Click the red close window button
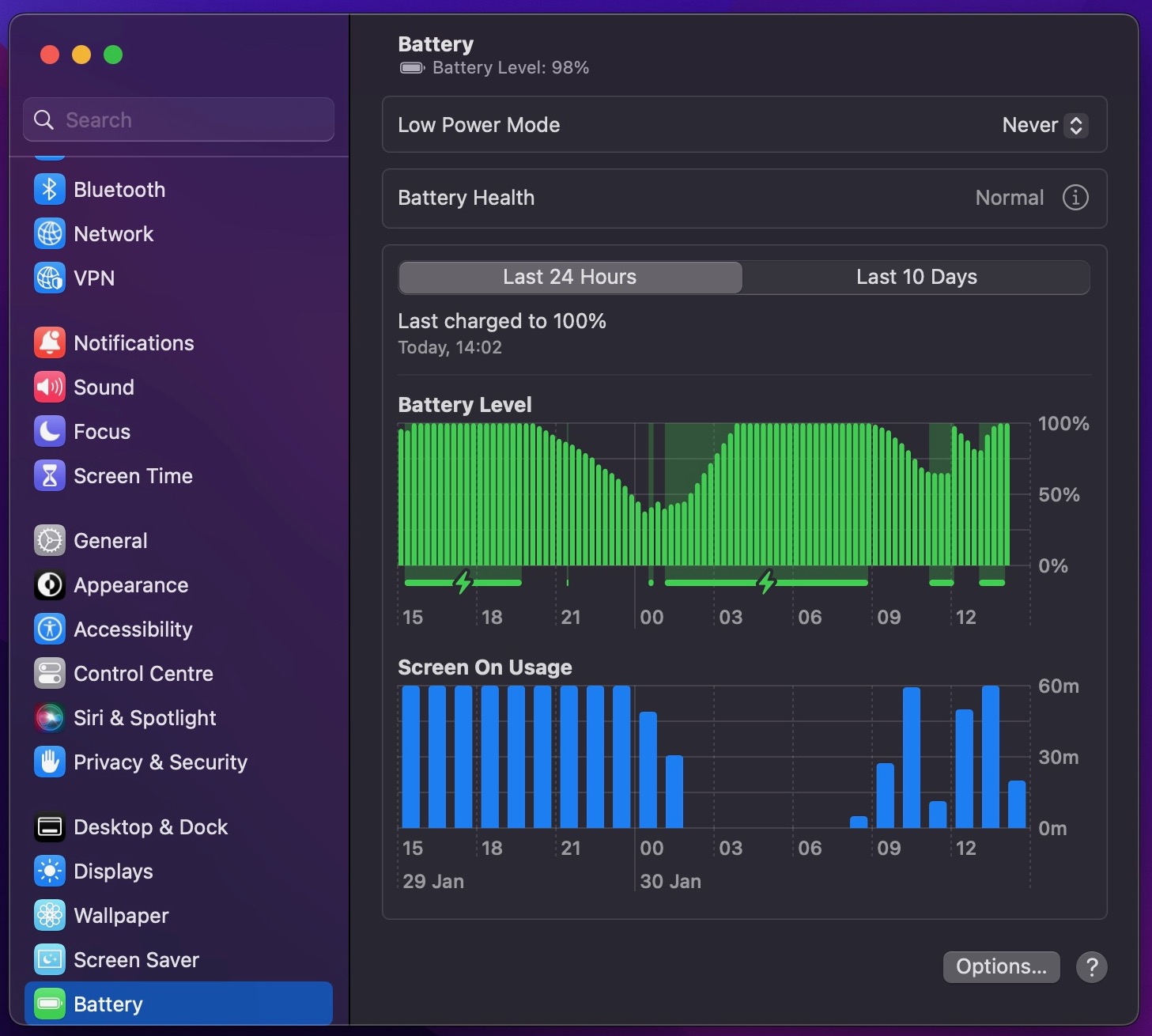The height and width of the screenshot is (1036, 1152). pyautogui.click(x=50, y=55)
